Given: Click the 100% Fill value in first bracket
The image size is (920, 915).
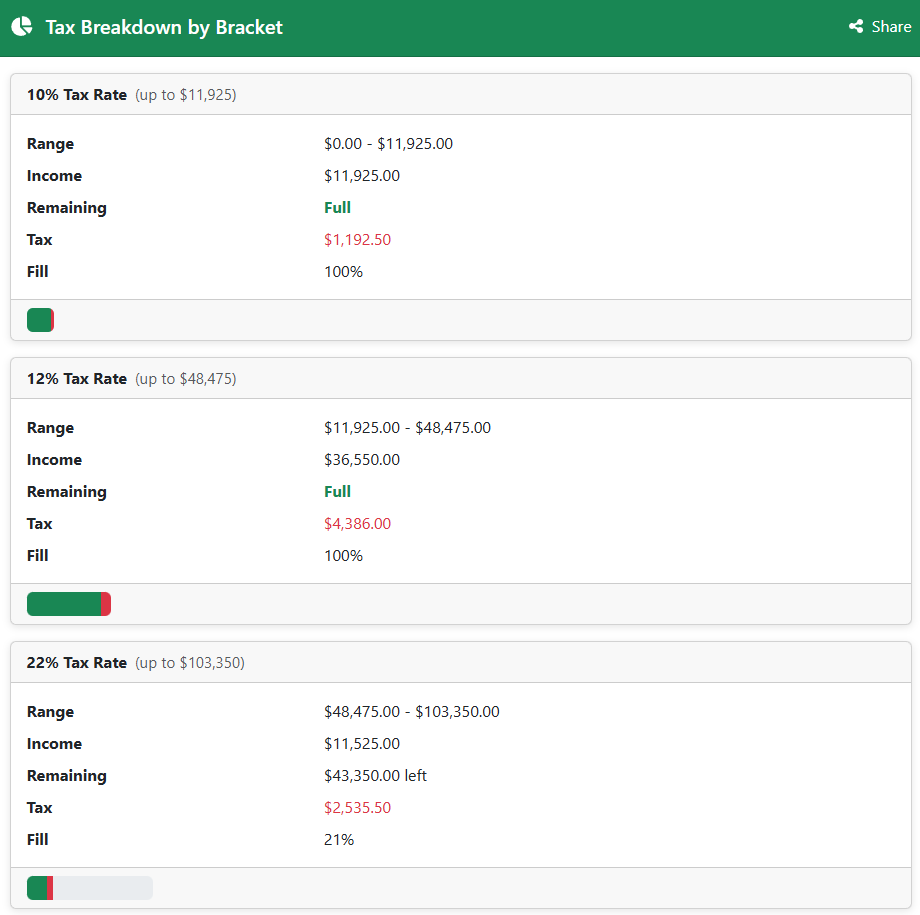Looking at the screenshot, I should pos(343,271).
